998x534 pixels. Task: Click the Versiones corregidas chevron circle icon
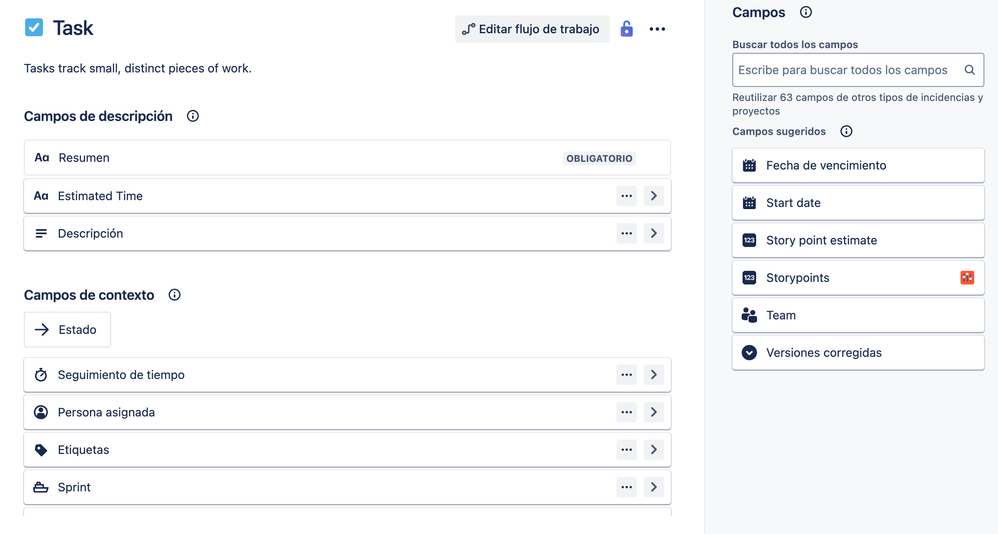(x=750, y=353)
